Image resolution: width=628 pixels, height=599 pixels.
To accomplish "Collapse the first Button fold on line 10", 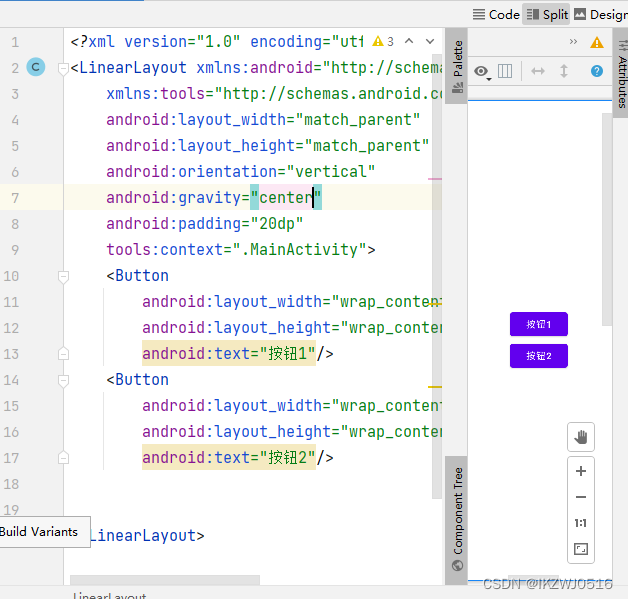I will [x=63, y=277].
